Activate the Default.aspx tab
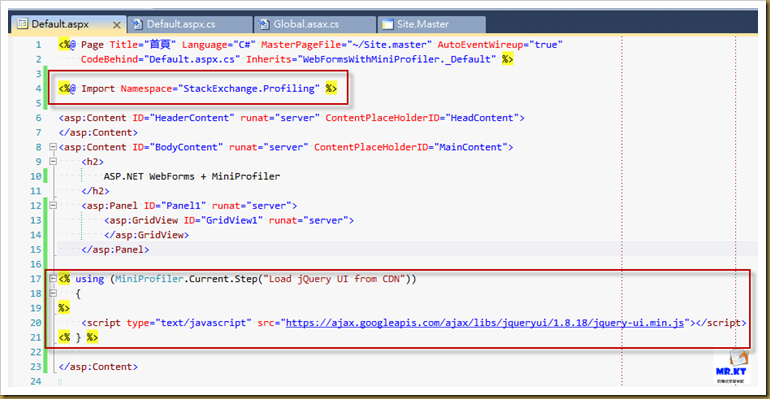 [x=69, y=24]
